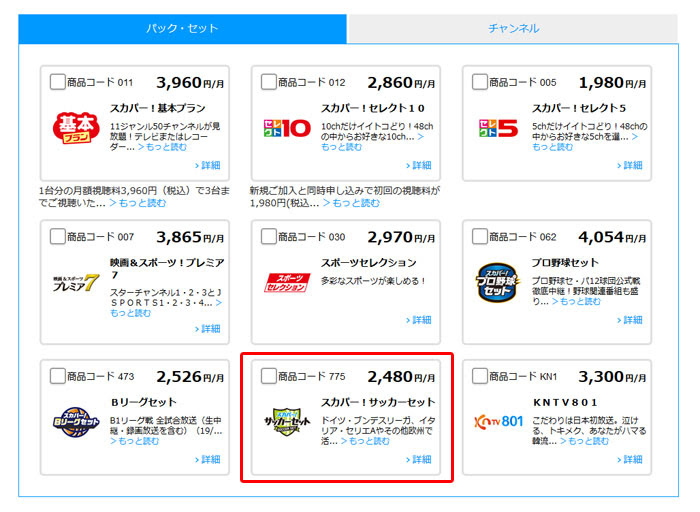Click the 3,865円/月 price
Viewport: 700px width, 512px height.
(190, 237)
